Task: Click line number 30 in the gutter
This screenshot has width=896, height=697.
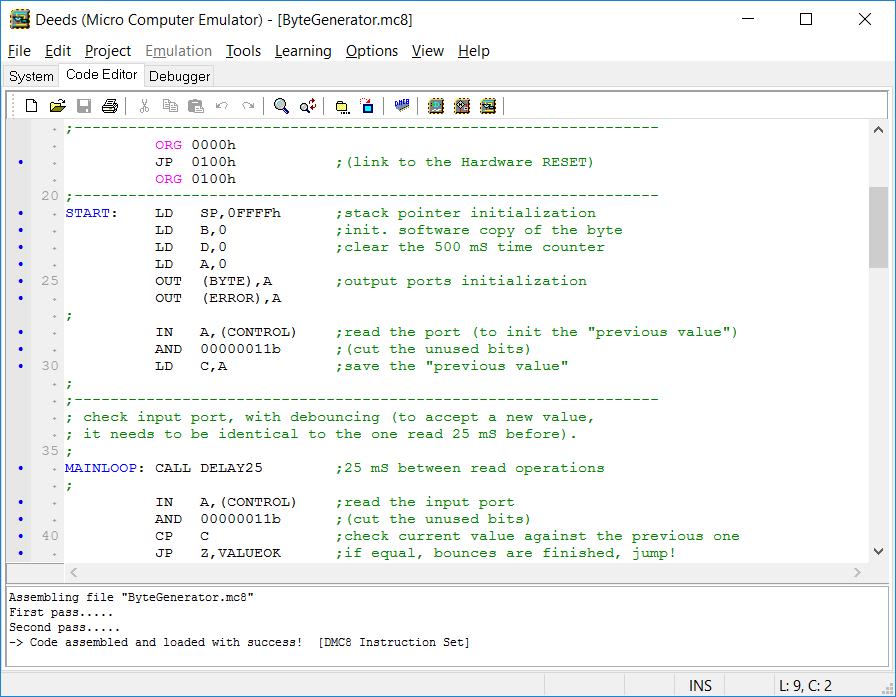Action: (50, 366)
